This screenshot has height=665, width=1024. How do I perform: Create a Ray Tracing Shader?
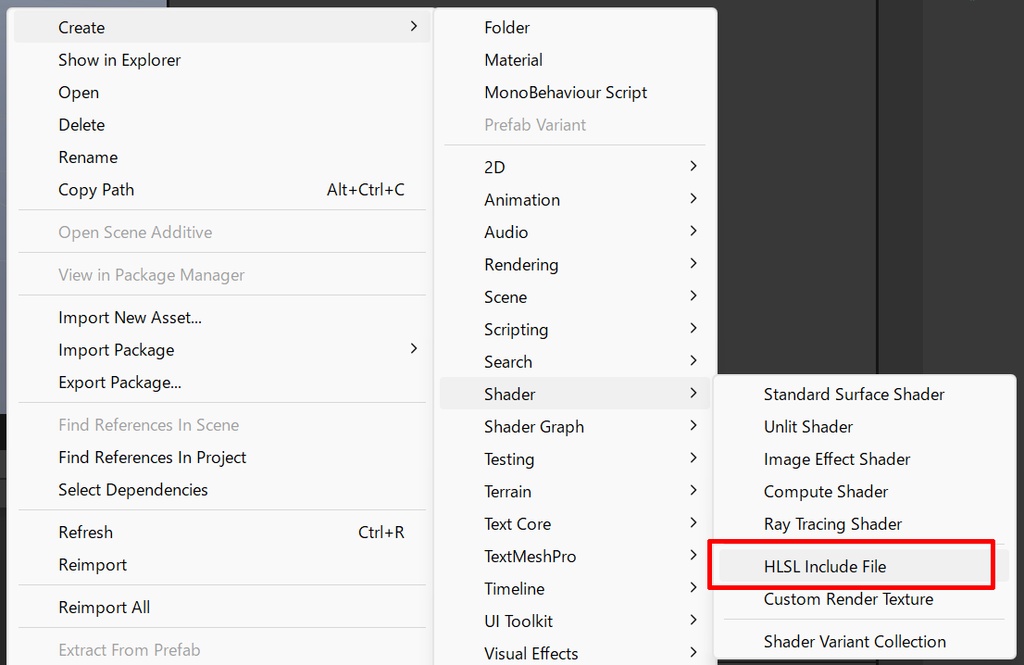pos(832,524)
